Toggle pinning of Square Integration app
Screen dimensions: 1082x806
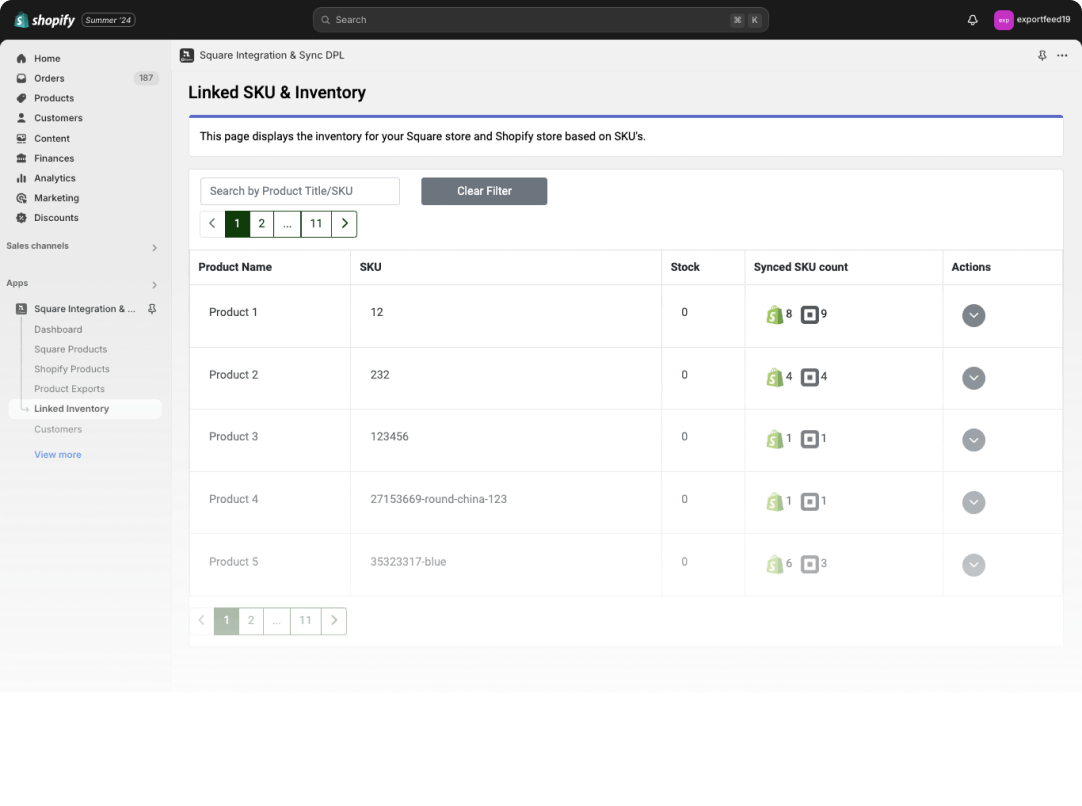(151, 308)
